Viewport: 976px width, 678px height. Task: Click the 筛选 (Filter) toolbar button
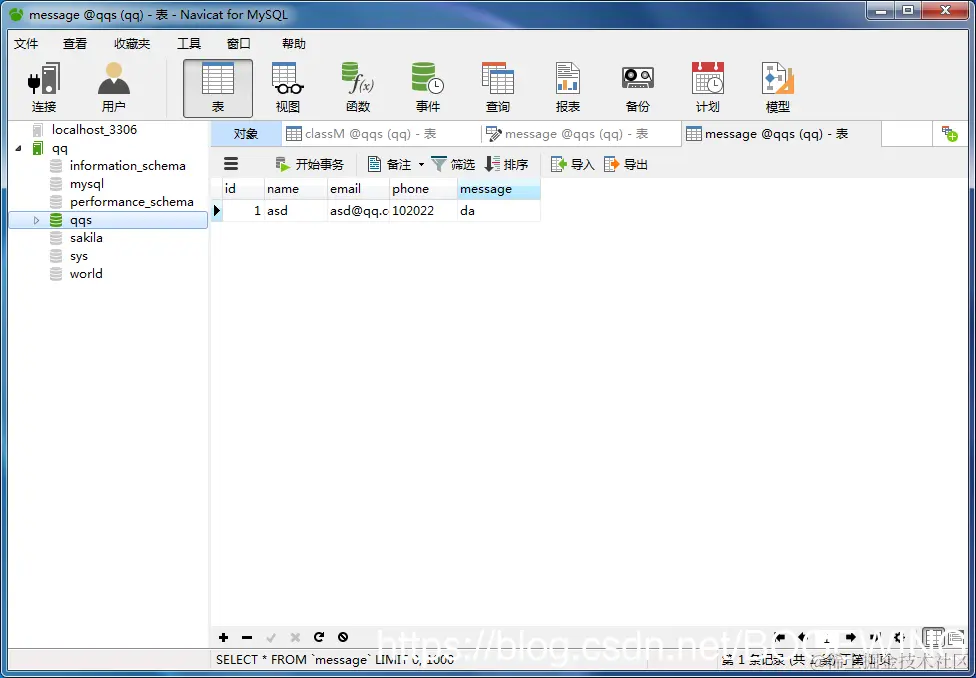pyautogui.click(x=453, y=164)
